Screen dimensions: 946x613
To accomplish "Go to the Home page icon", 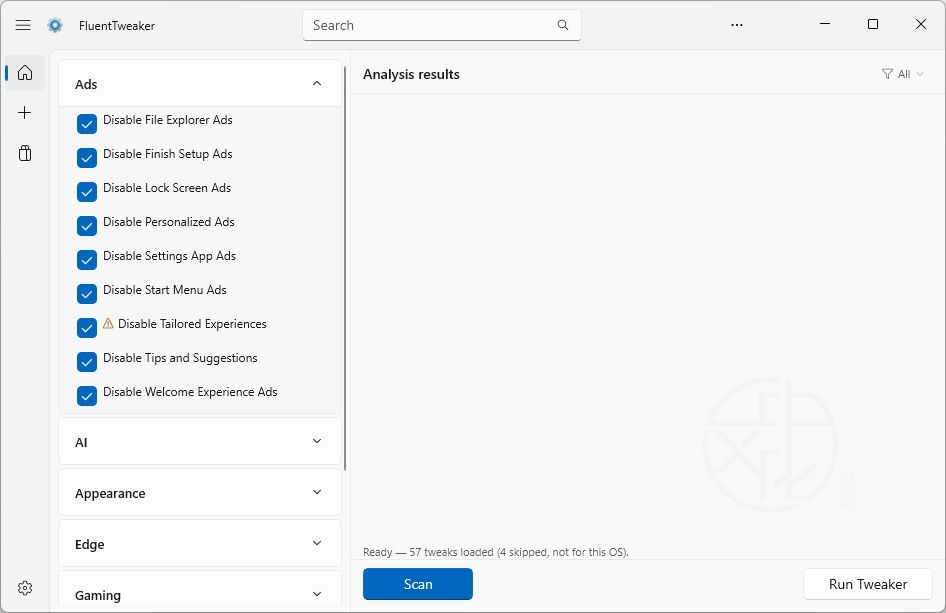I will coord(25,73).
